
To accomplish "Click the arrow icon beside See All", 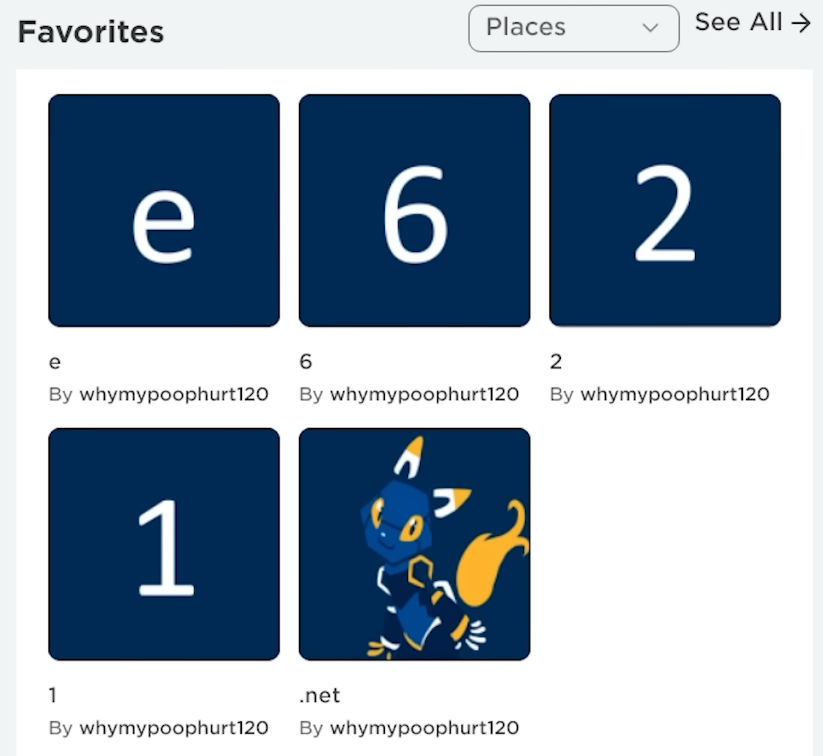I will tap(801, 23).
